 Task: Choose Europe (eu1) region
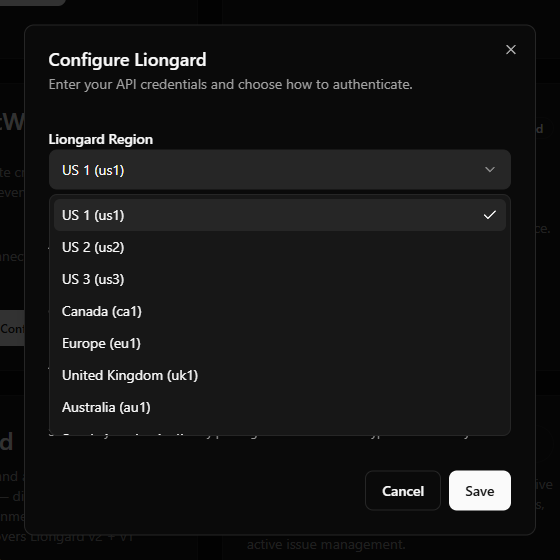pyautogui.click(x=280, y=343)
